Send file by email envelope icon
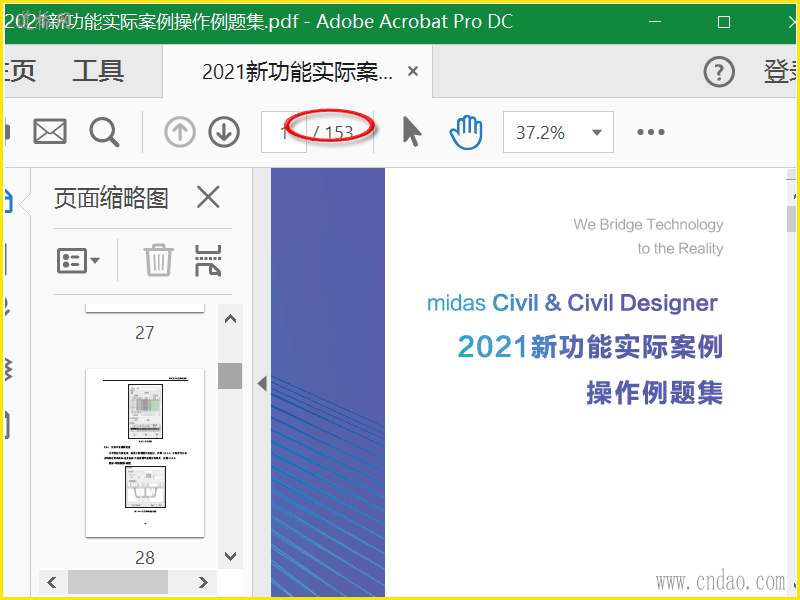Image resolution: width=800 pixels, height=600 pixels. [50, 132]
